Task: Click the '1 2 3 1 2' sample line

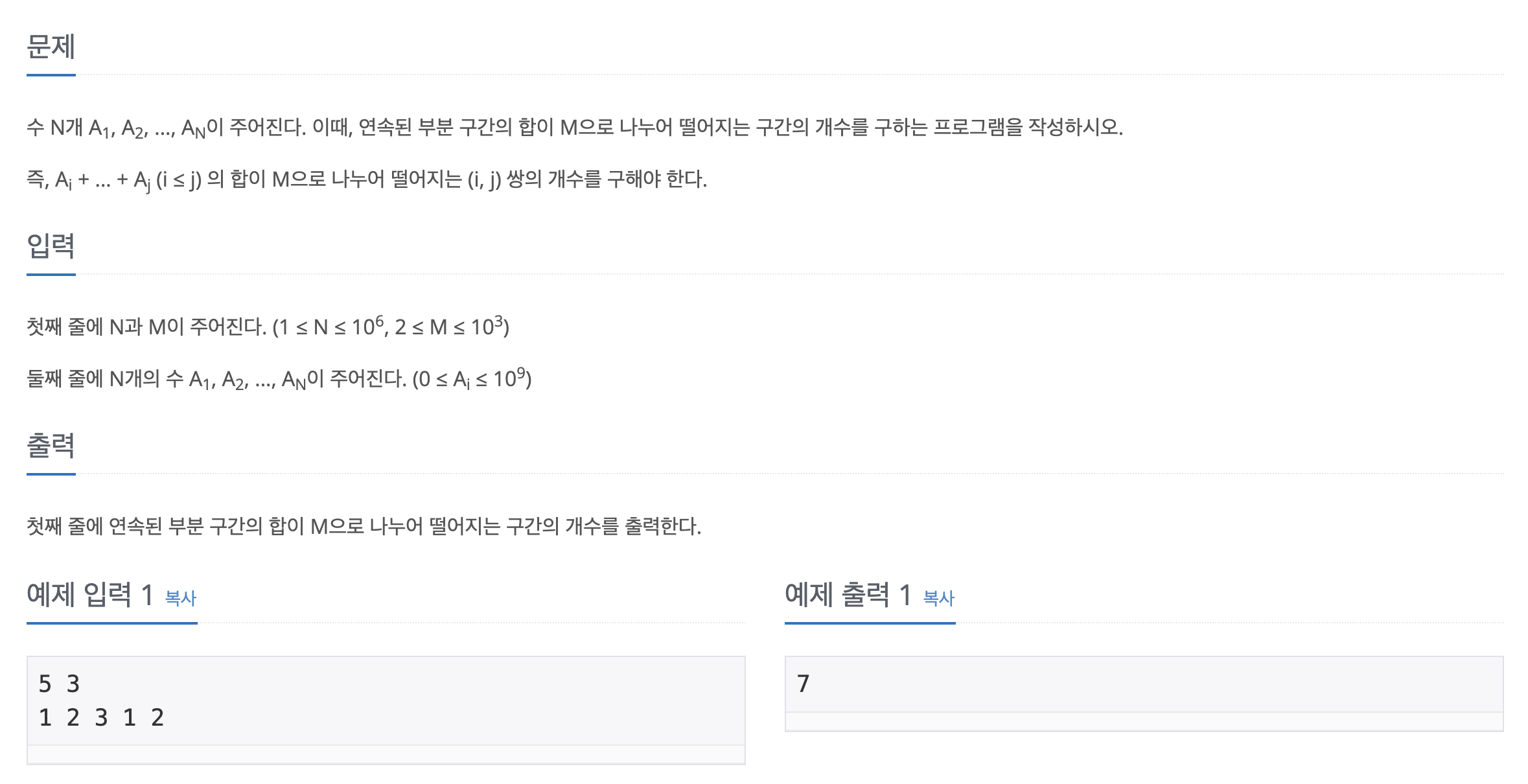Action: pyautogui.click(x=101, y=717)
